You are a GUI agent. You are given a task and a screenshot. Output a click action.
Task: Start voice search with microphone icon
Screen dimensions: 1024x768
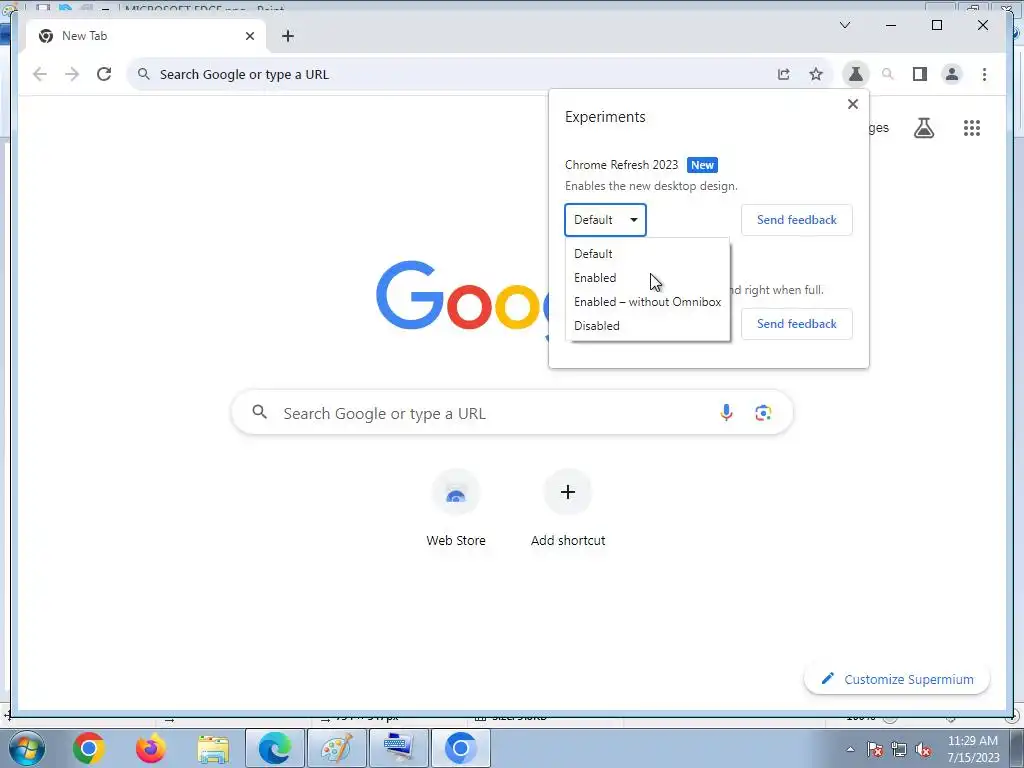point(726,413)
